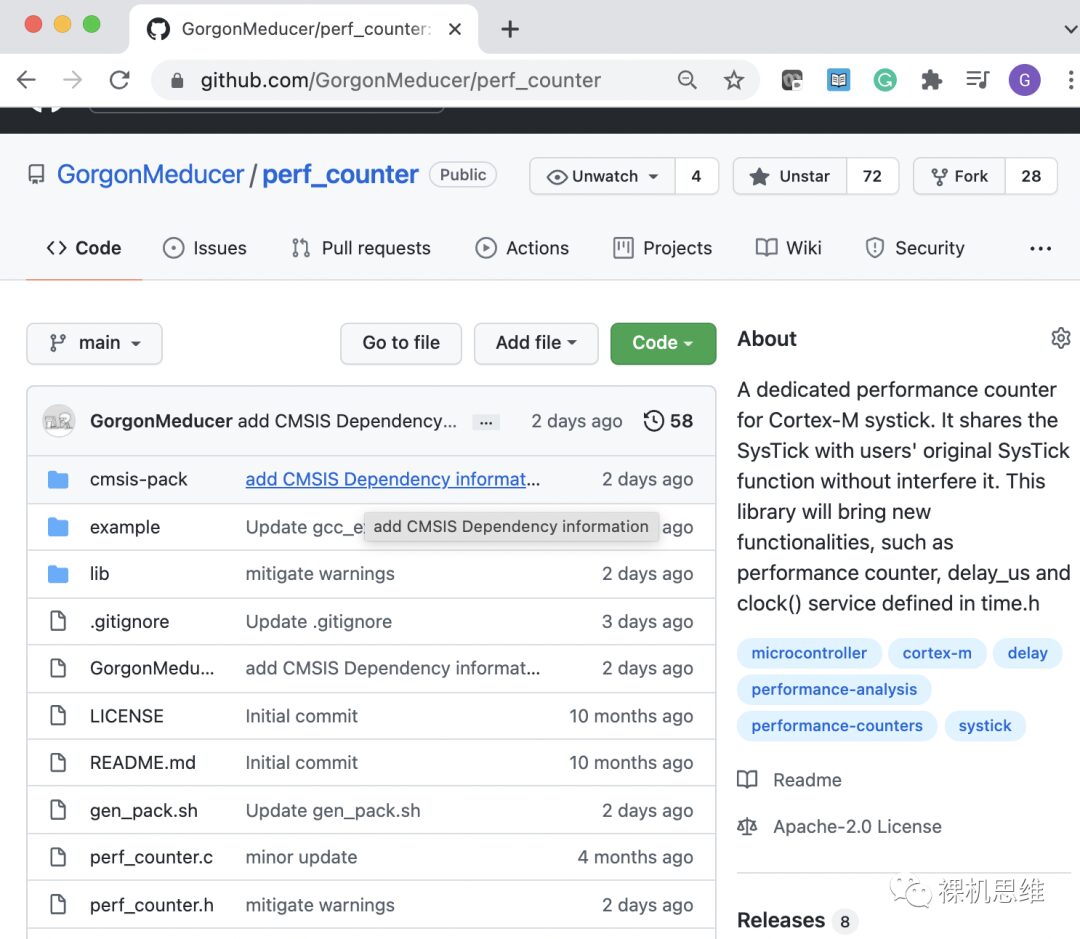Open the Releases section link
Screen dimensions: 1080x939
[x=780, y=920]
